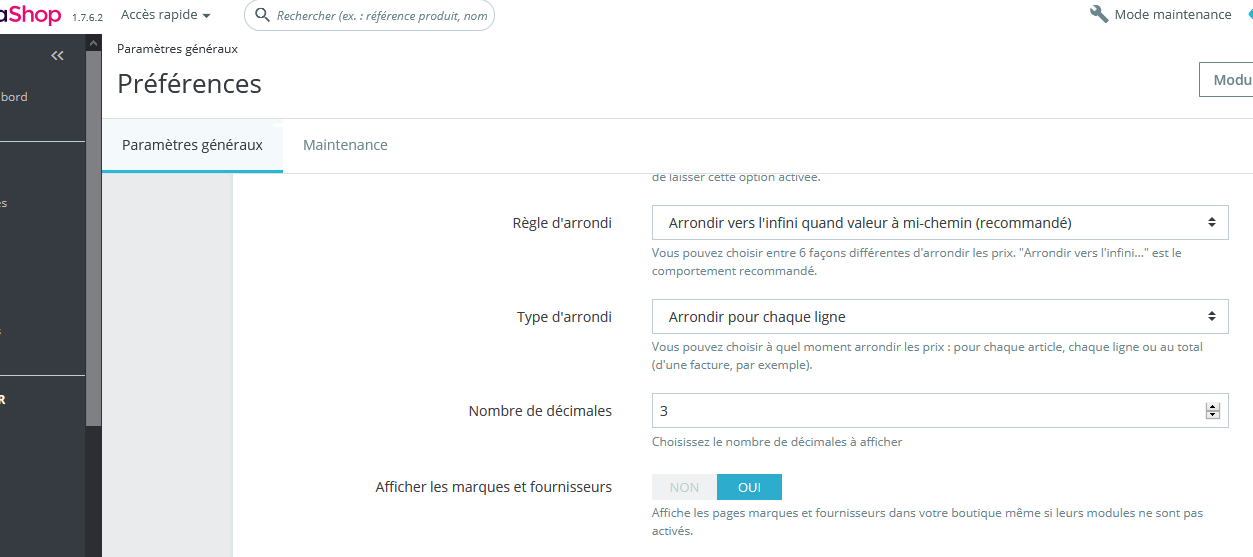This screenshot has height=557, width=1253.
Task: Click the Paramètres généraux breadcrumb
Action: click(x=177, y=48)
